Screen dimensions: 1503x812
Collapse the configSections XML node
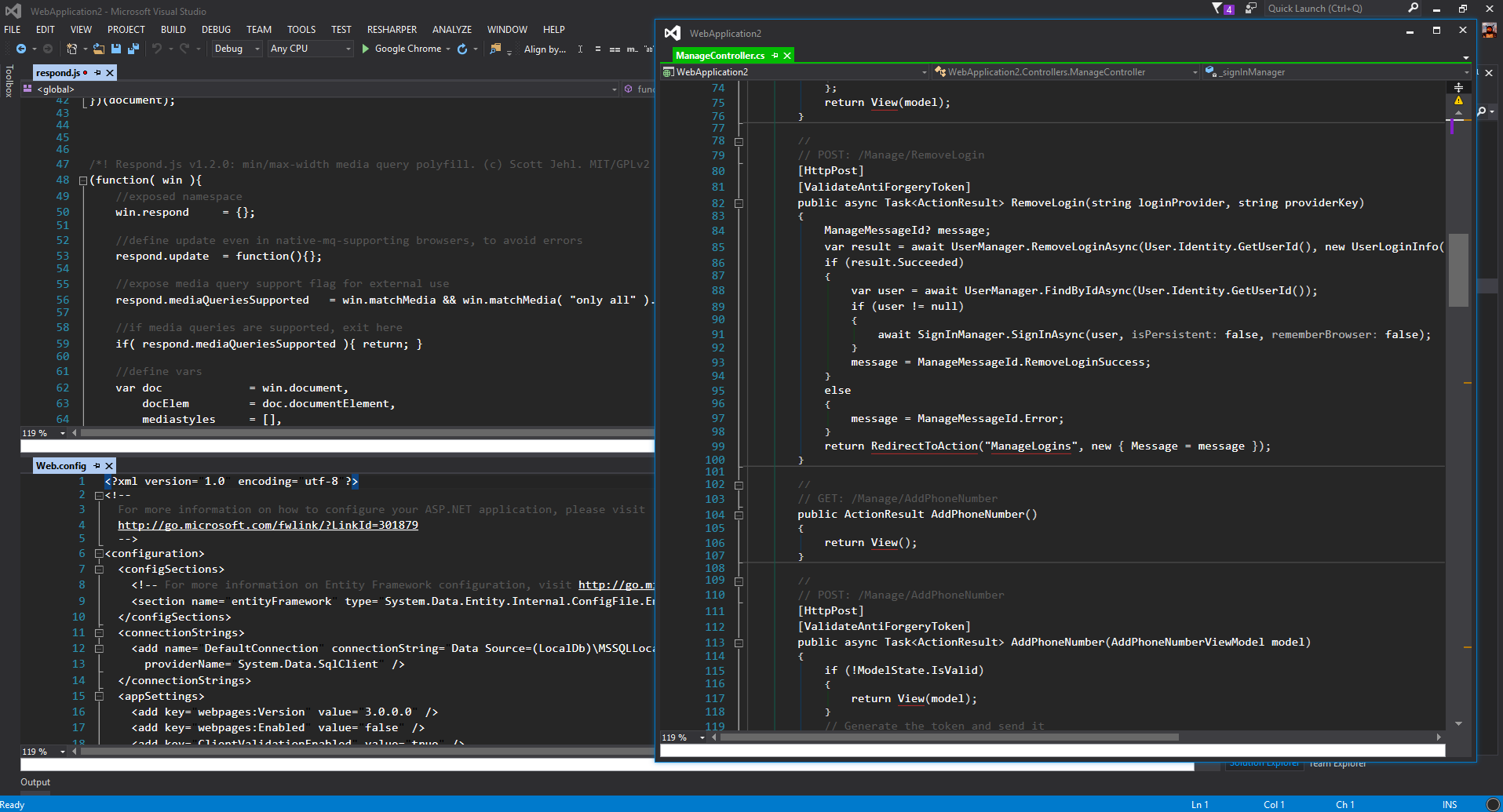[100, 570]
